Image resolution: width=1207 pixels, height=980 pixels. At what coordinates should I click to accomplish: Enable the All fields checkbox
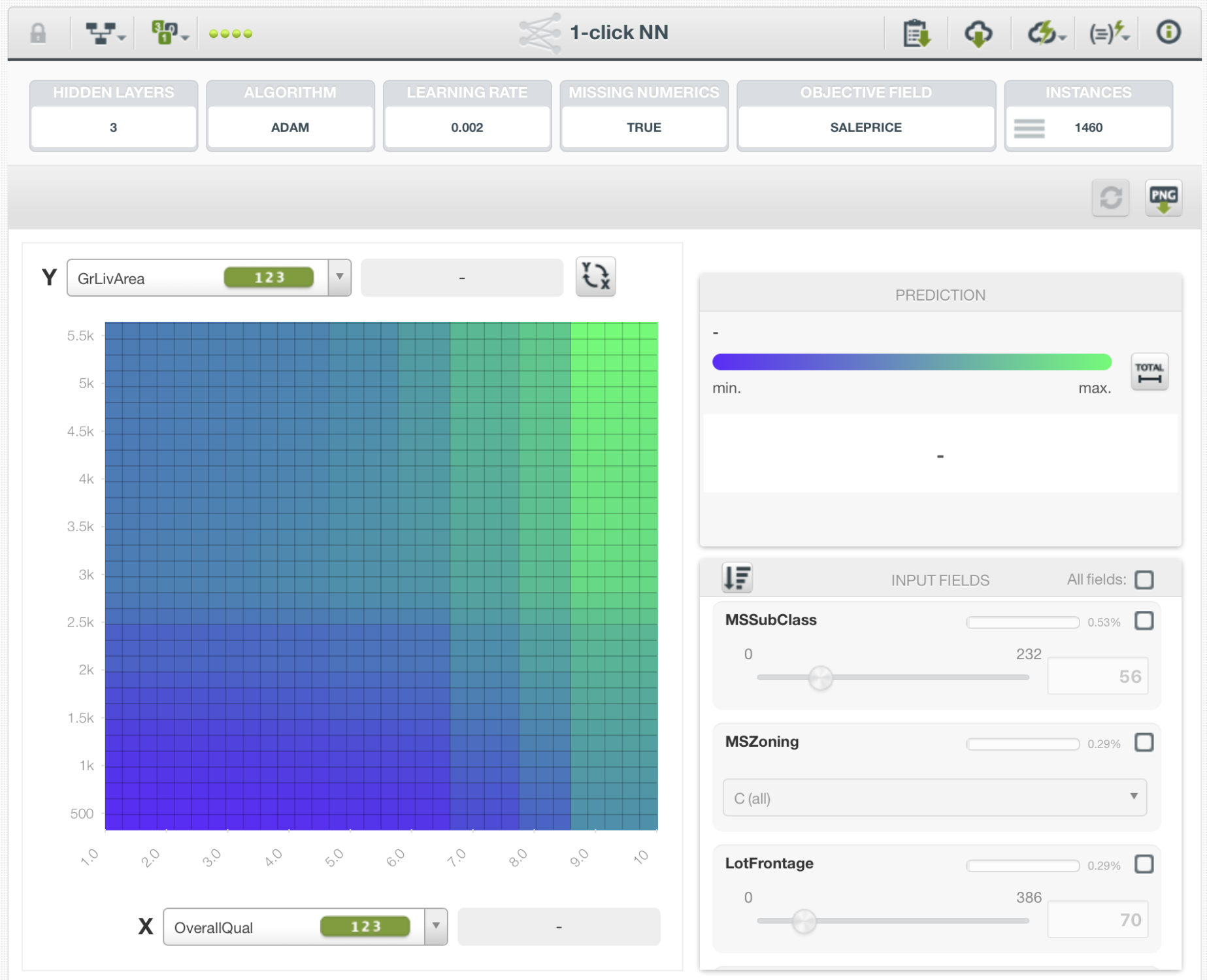1144,580
